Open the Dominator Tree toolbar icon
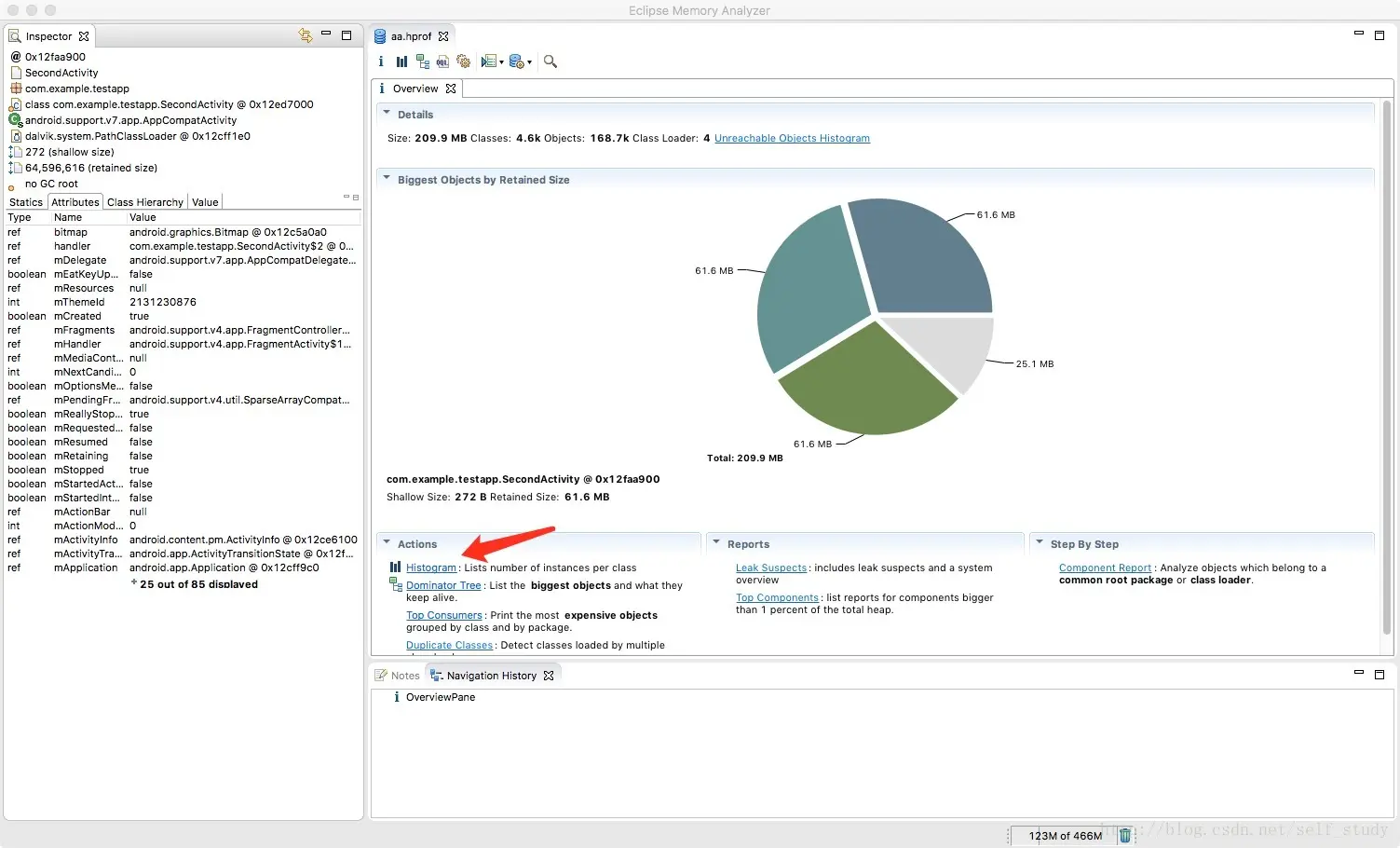This screenshot has width=1400, height=848. pyautogui.click(x=423, y=62)
